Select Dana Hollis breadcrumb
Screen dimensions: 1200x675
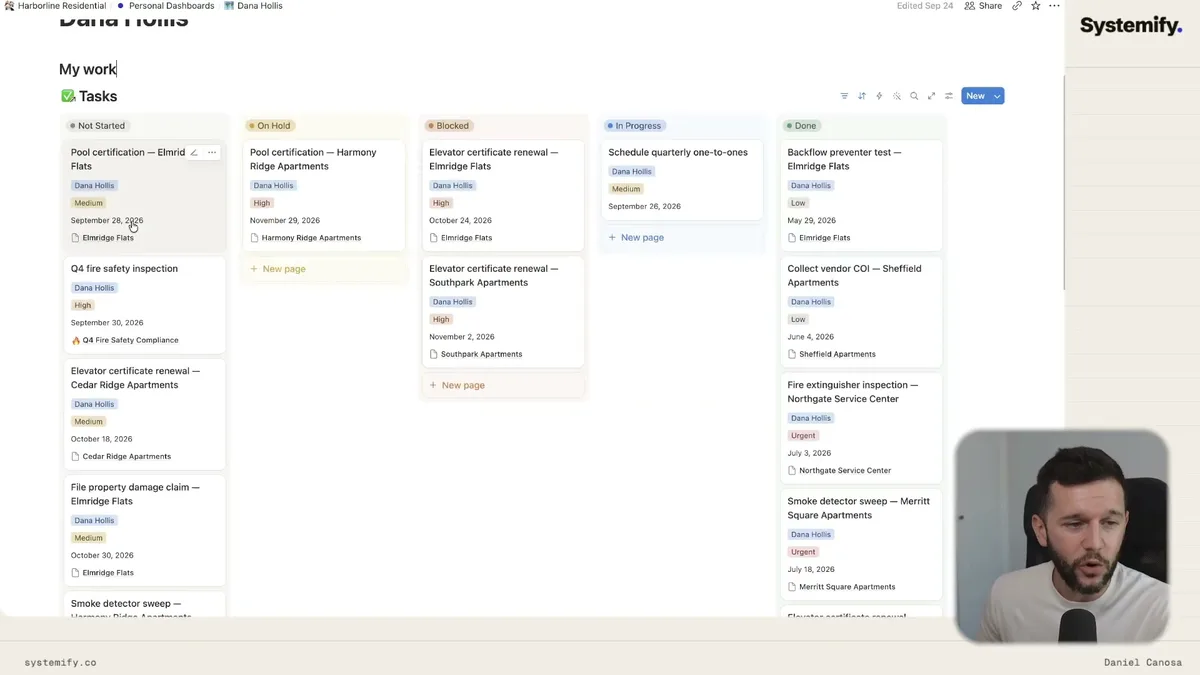(x=253, y=6)
